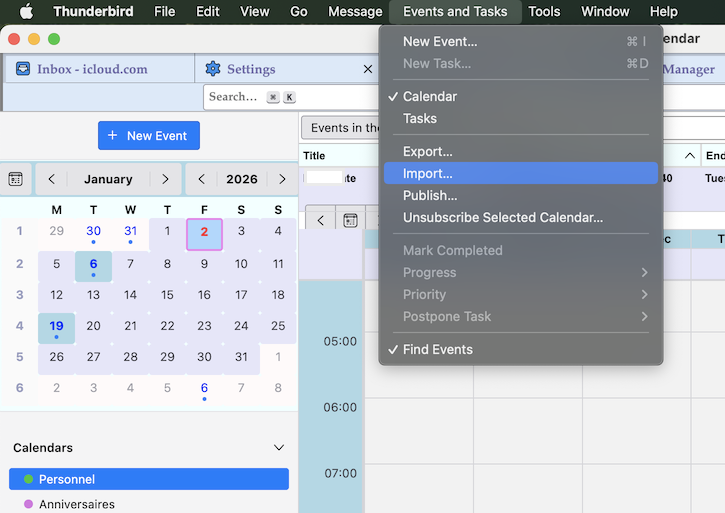Image resolution: width=725 pixels, height=513 pixels.
Task: Click the sort arrow column header
Action: 689,156
